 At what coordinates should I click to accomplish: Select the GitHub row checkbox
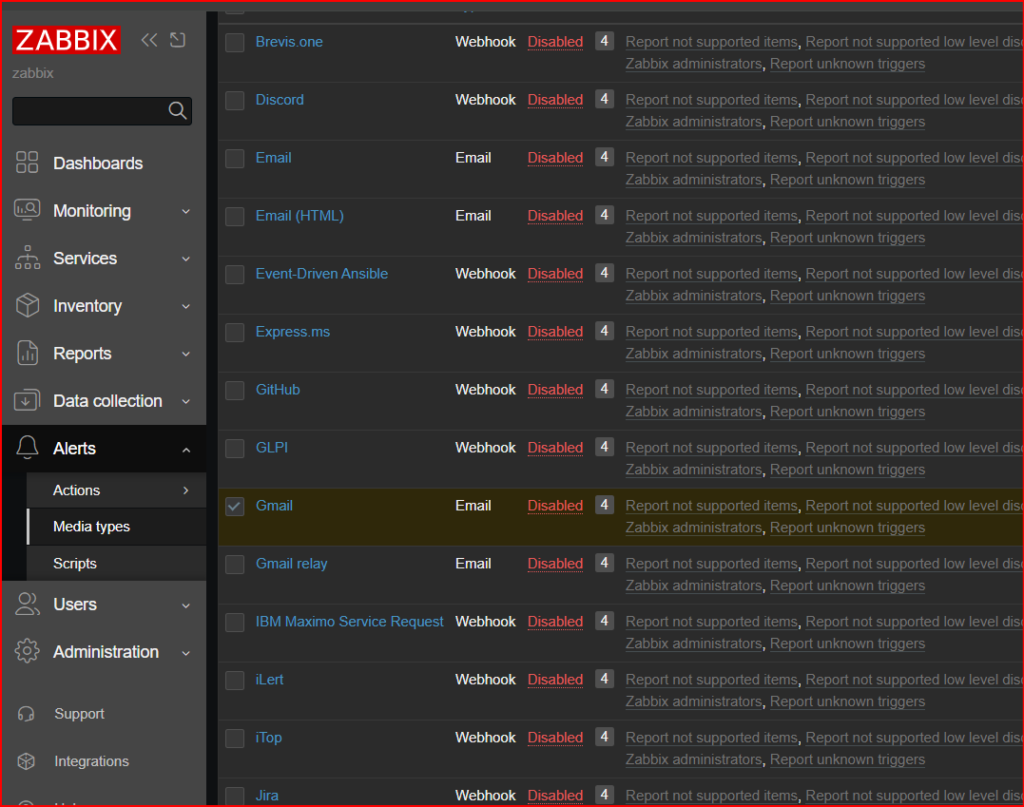pyautogui.click(x=234, y=390)
